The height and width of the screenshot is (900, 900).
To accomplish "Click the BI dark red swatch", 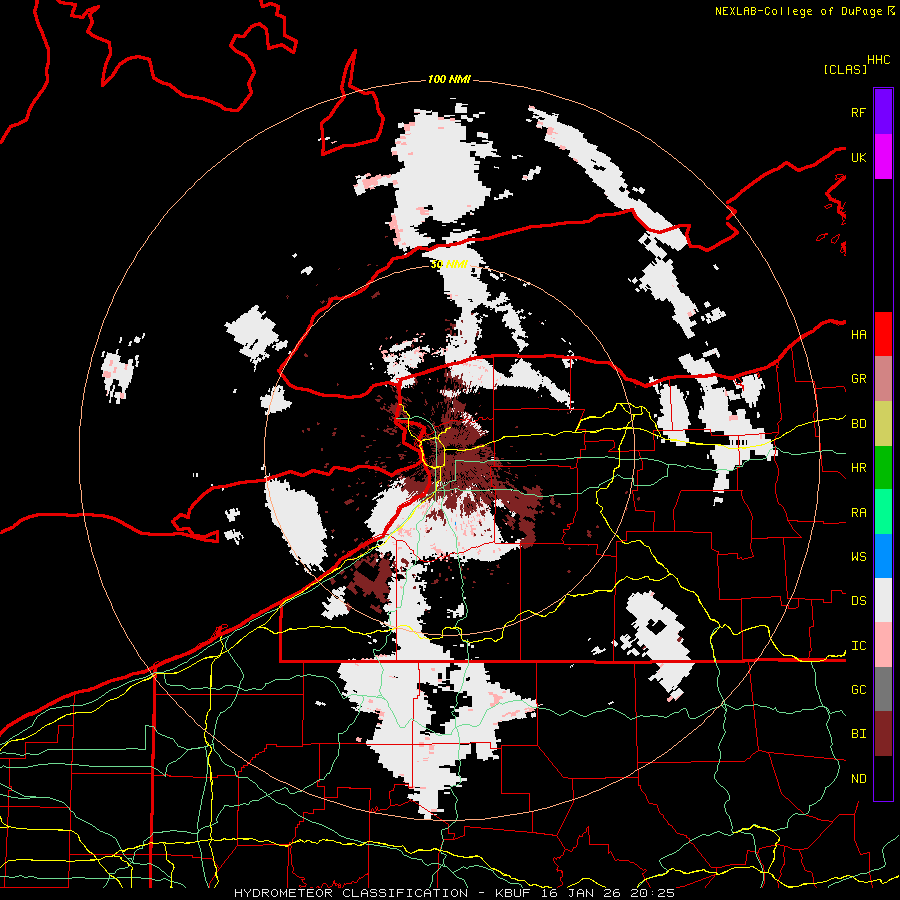I will 883,734.
